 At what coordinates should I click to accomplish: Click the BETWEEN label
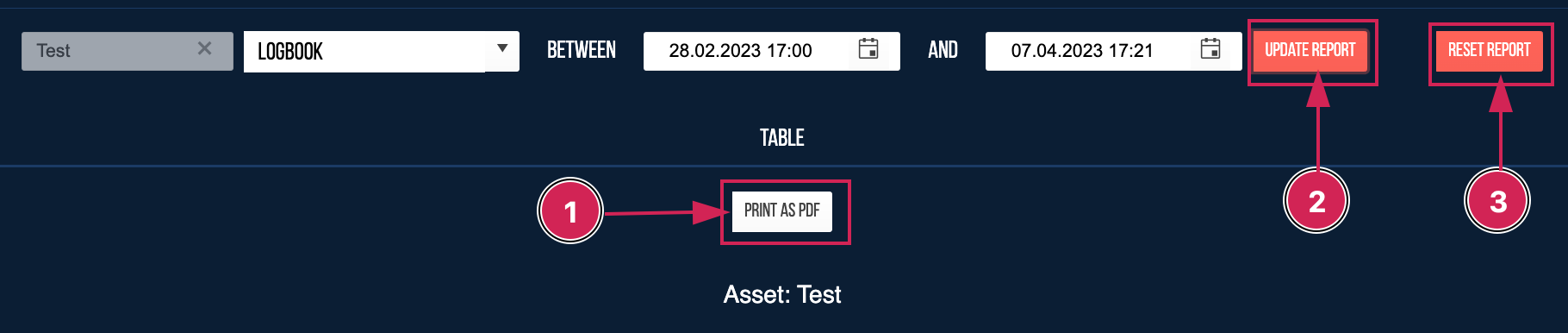(582, 50)
